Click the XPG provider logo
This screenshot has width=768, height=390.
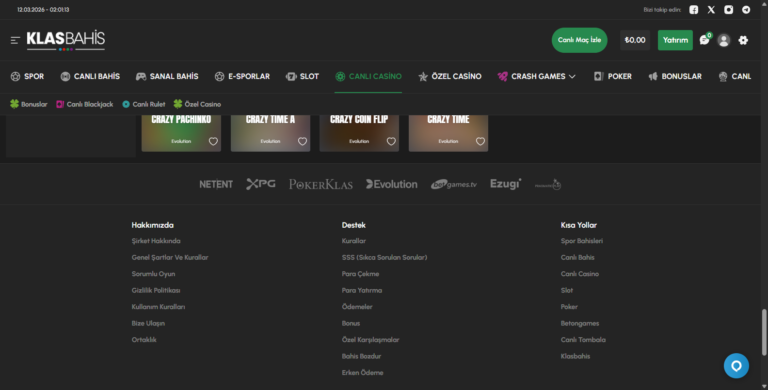click(x=261, y=184)
